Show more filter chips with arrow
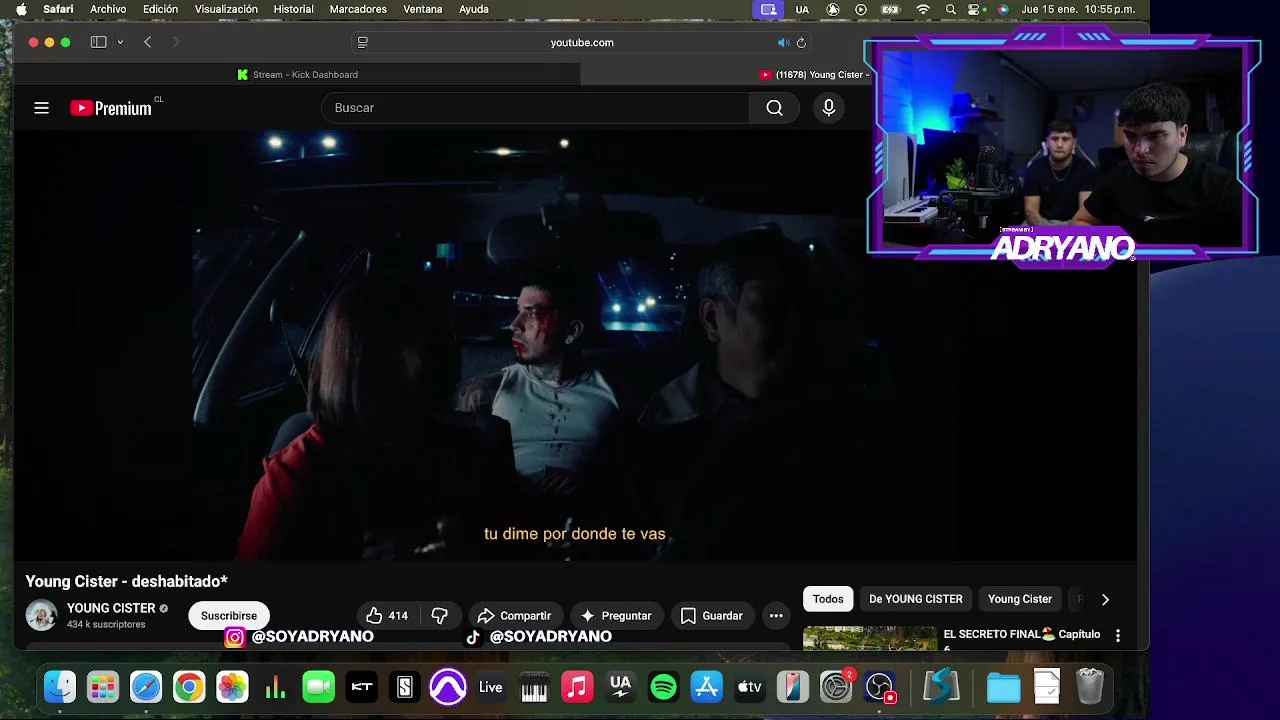 1105,599
